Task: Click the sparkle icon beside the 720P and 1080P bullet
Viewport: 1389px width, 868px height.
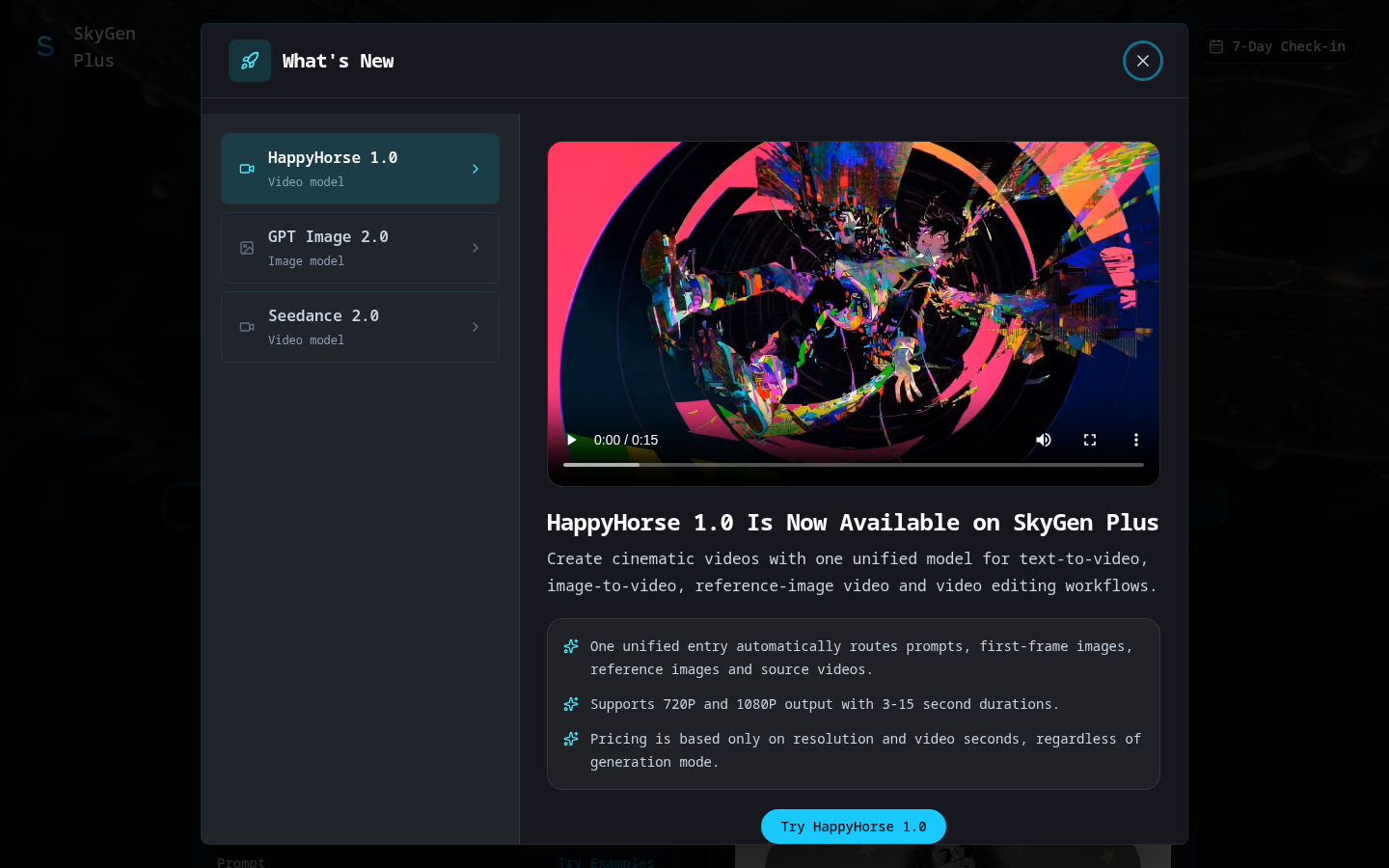Action: pos(571,704)
